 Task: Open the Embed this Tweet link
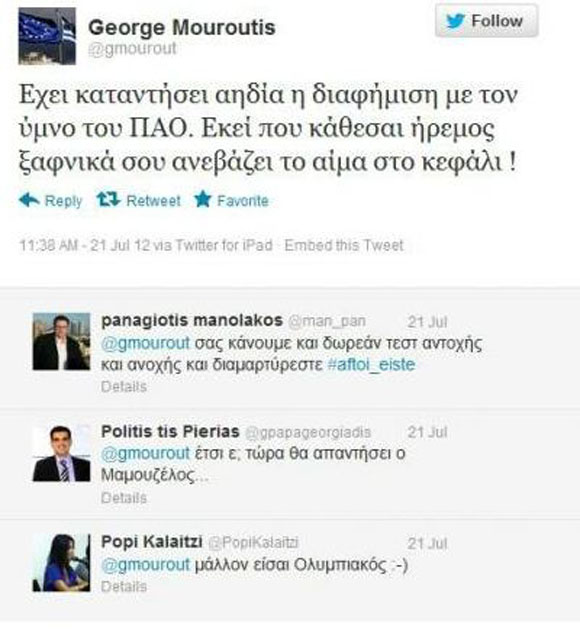344,245
